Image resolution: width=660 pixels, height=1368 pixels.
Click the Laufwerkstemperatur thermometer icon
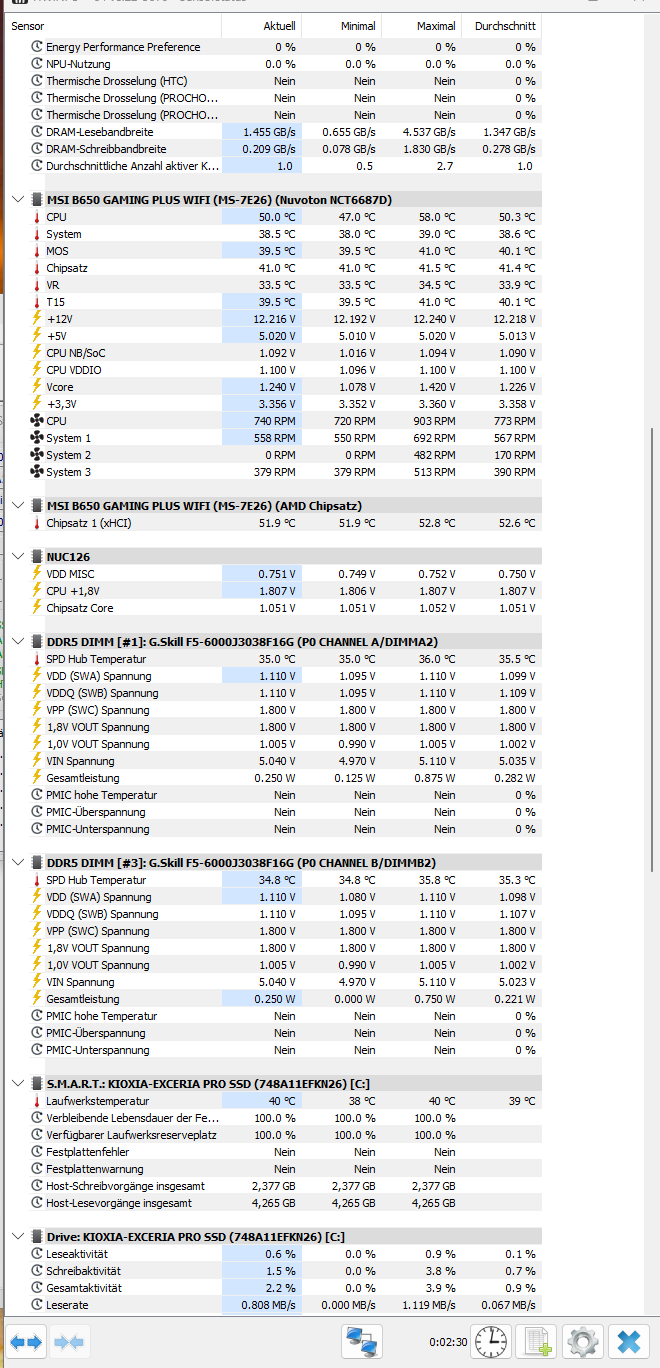(38, 1101)
